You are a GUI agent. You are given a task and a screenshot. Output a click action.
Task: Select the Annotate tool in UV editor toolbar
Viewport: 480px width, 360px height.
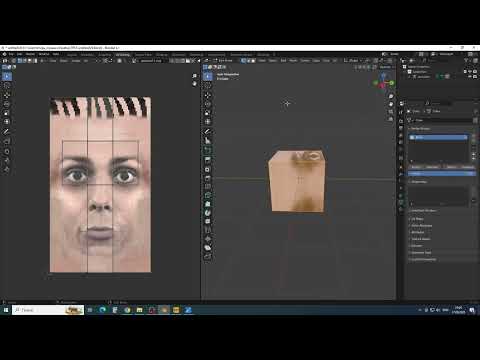pyautogui.click(x=7, y=132)
